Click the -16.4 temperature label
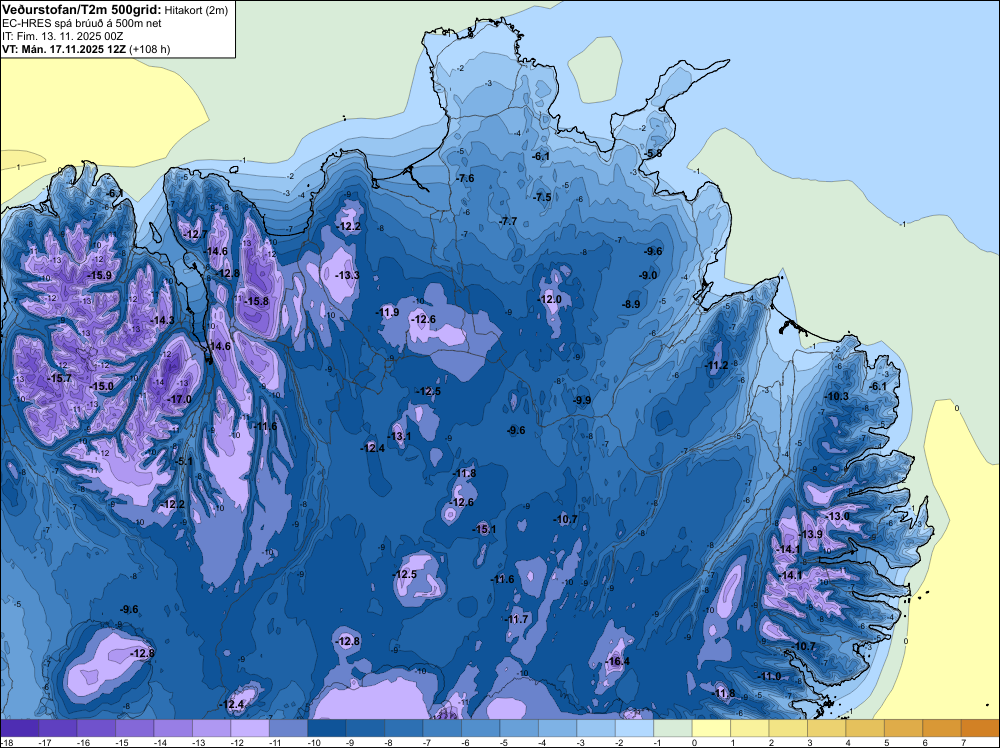 617,661
